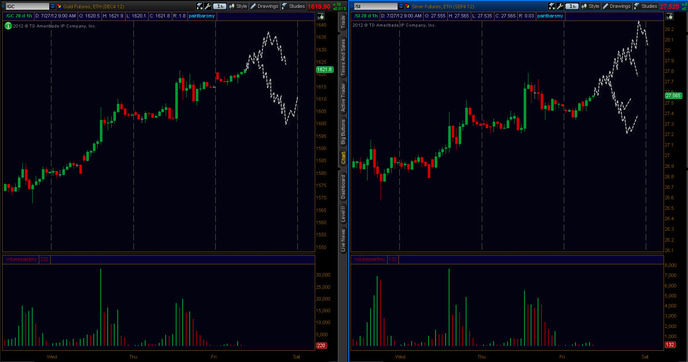This screenshot has height=362, width=688.
Task: Click the green info circle on gold chart
Action: (8, 26)
